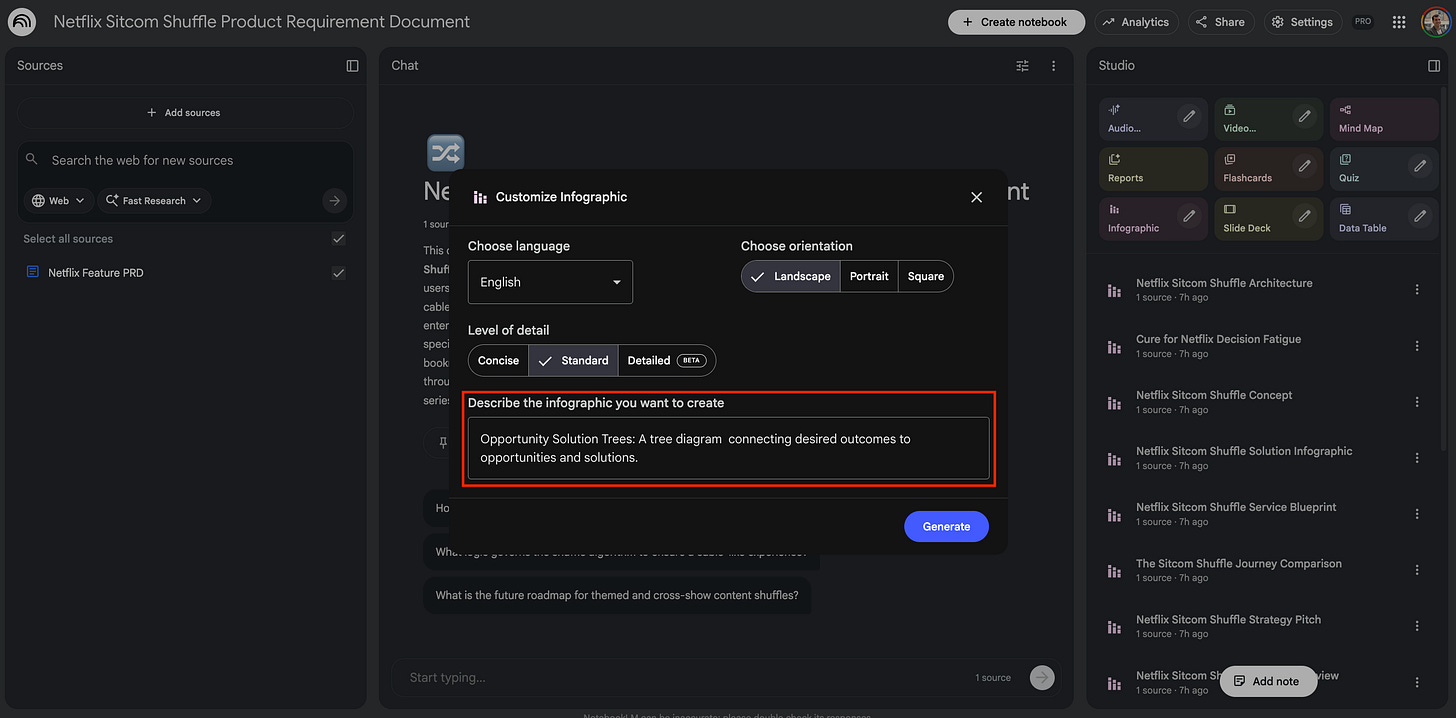Close the Customize Infographic dialog
Screen dimensions: 1456x718
coord(977,197)
